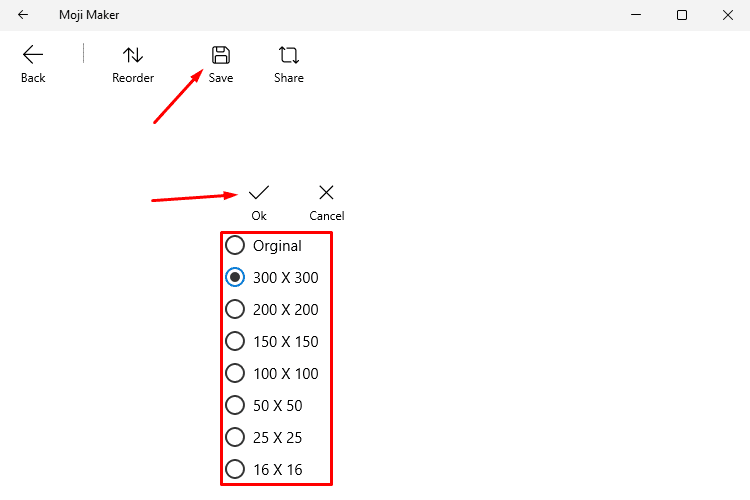Click the title bar back arrow
The width and height of the screenshot is (750, 500).
click(23, 15)
